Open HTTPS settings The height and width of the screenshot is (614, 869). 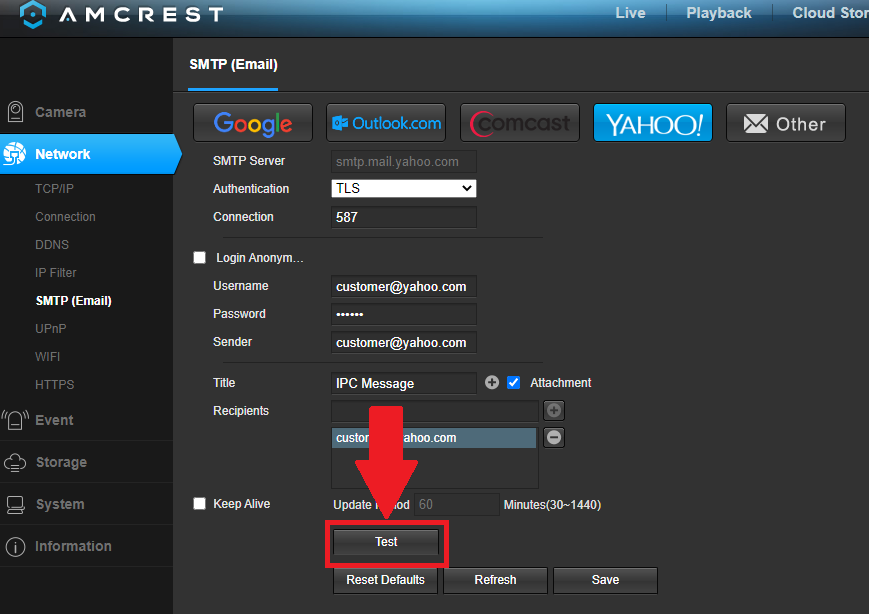coord(54,385)
